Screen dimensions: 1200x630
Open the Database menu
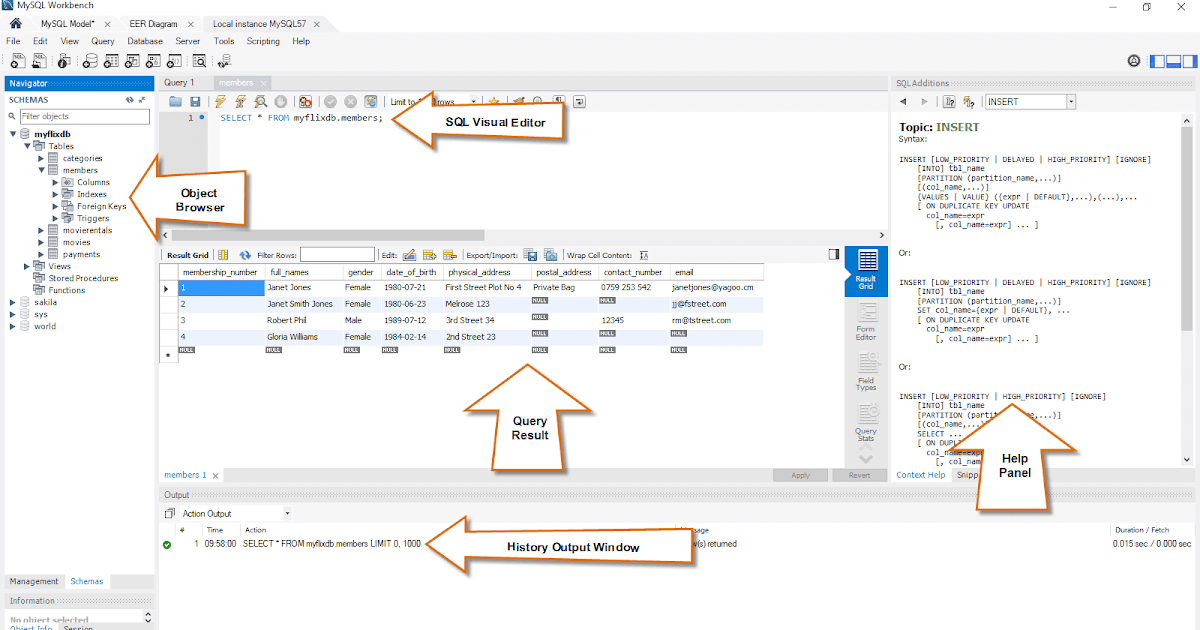point(145,41)
